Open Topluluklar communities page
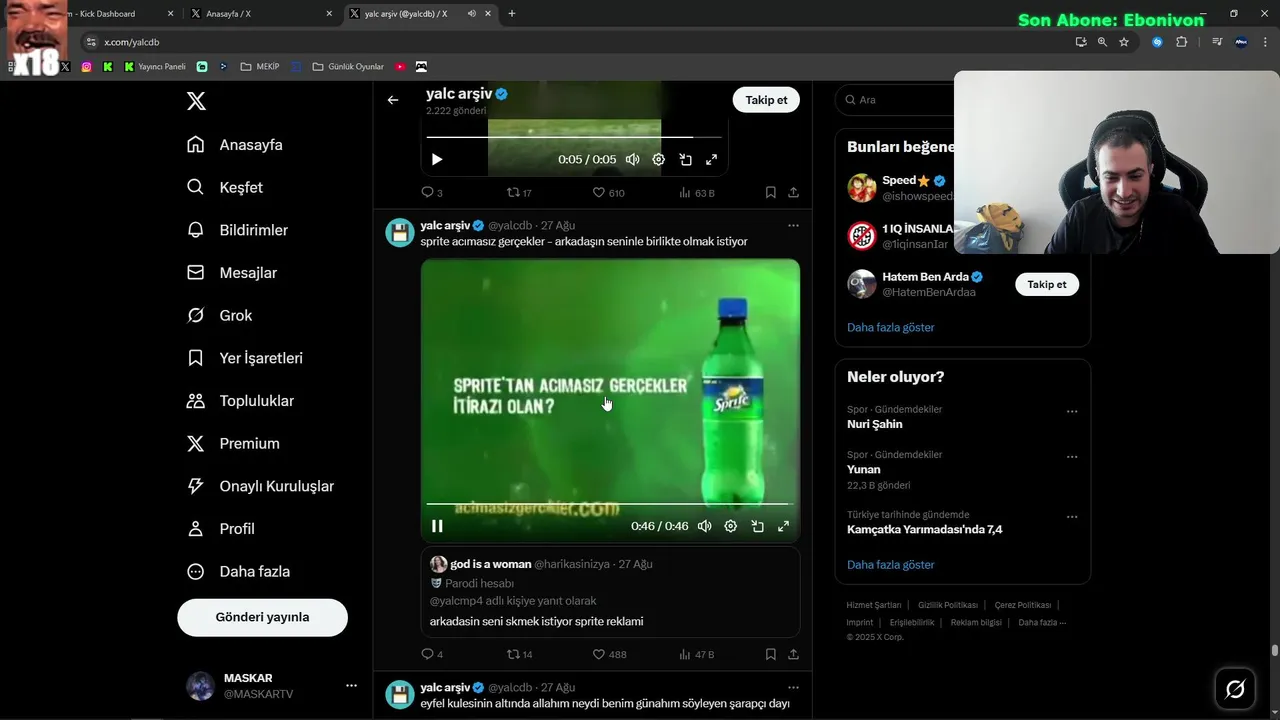The image size is (1280, 720). click(x=240, y=401)
